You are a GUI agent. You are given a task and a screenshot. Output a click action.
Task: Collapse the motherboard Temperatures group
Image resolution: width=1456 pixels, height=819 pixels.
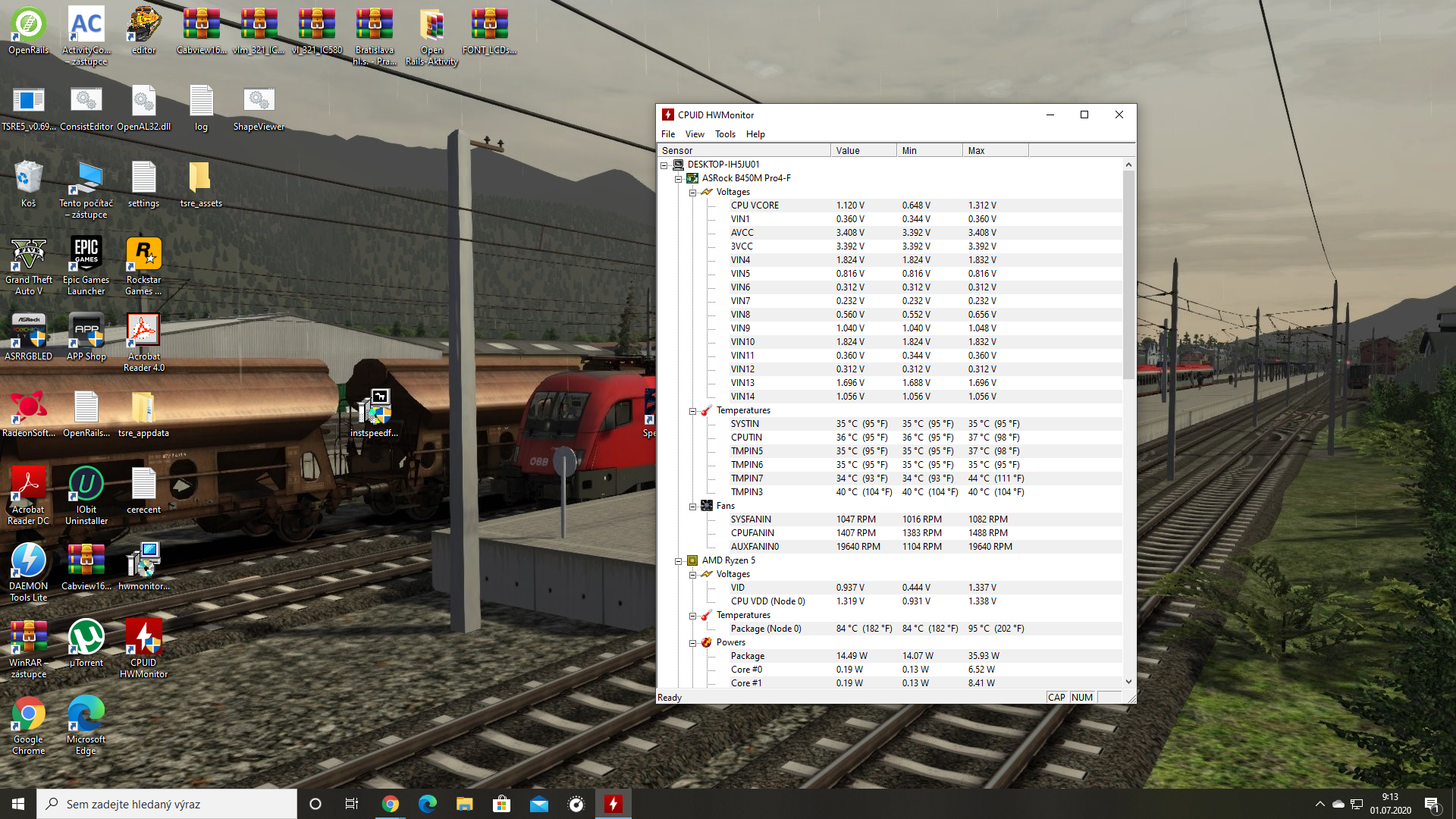[x=692, y=411]
